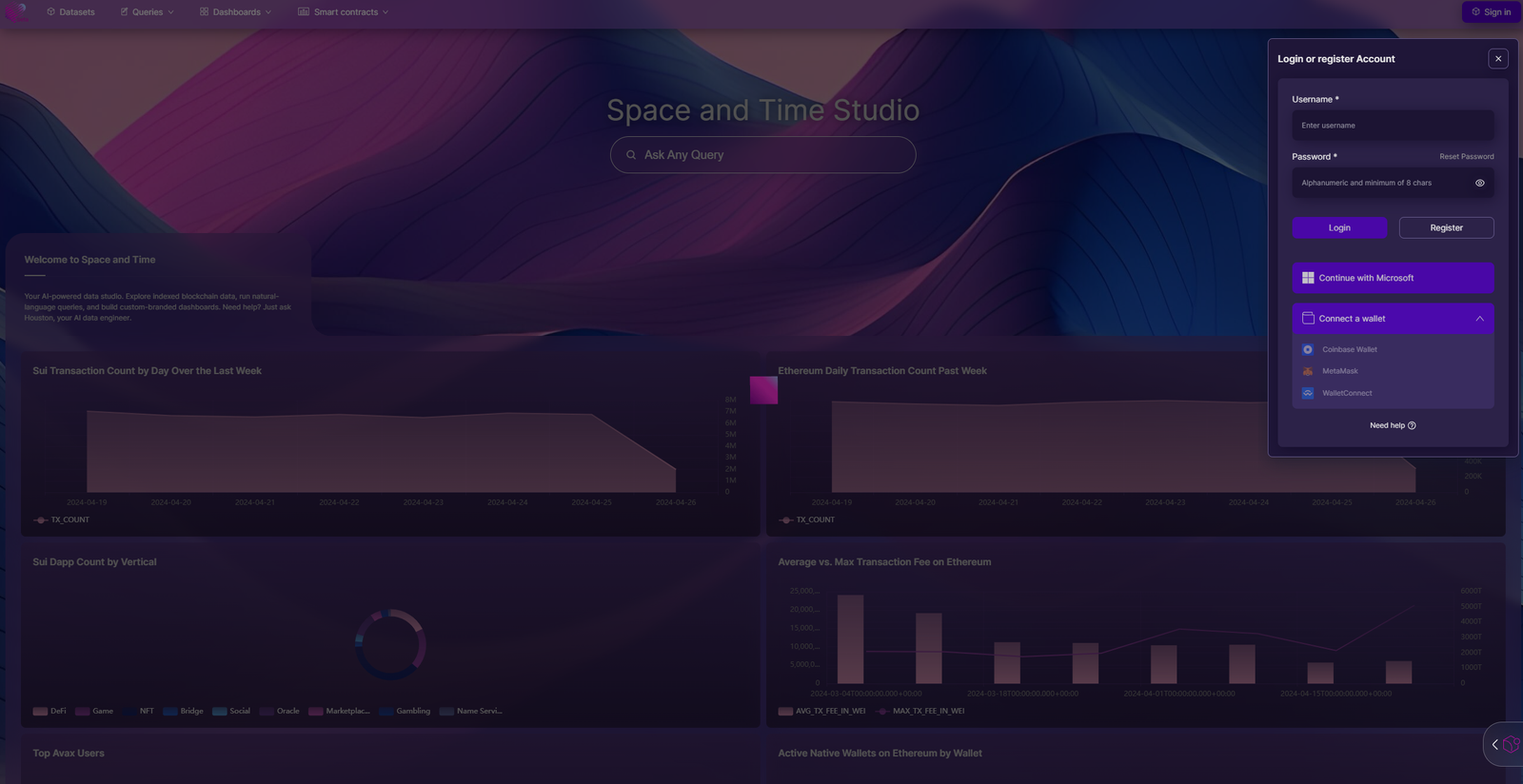Collapse the Connect a wallet section

click(1393, 319)
